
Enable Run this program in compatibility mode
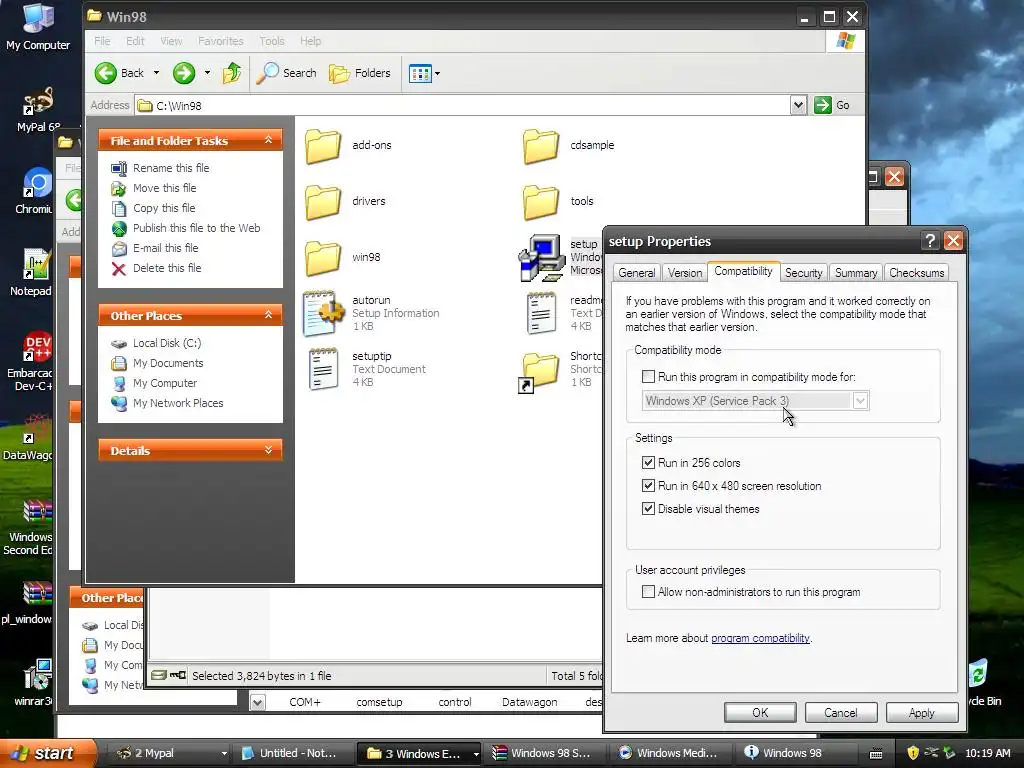point(648,377)
